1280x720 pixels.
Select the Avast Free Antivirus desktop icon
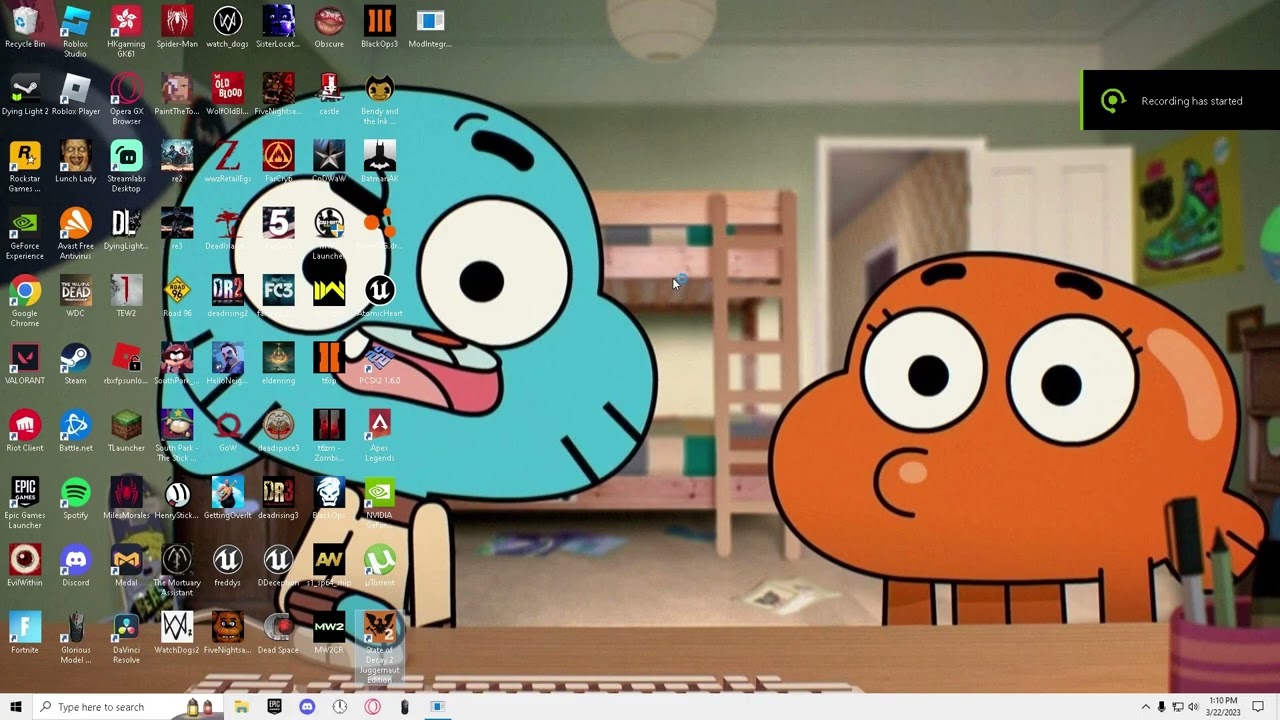(x=75, y=233)
